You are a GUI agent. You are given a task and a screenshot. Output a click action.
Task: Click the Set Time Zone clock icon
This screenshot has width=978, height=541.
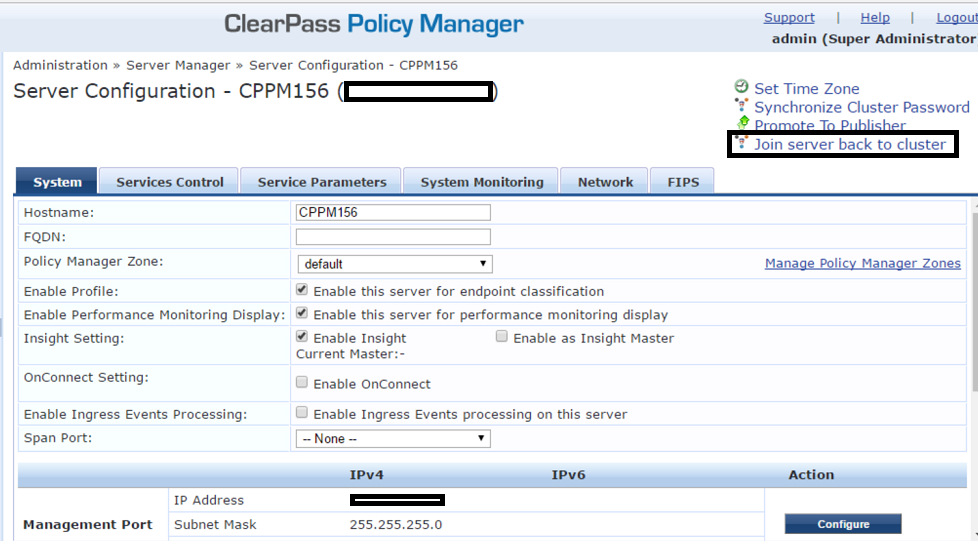pos(741,87)
